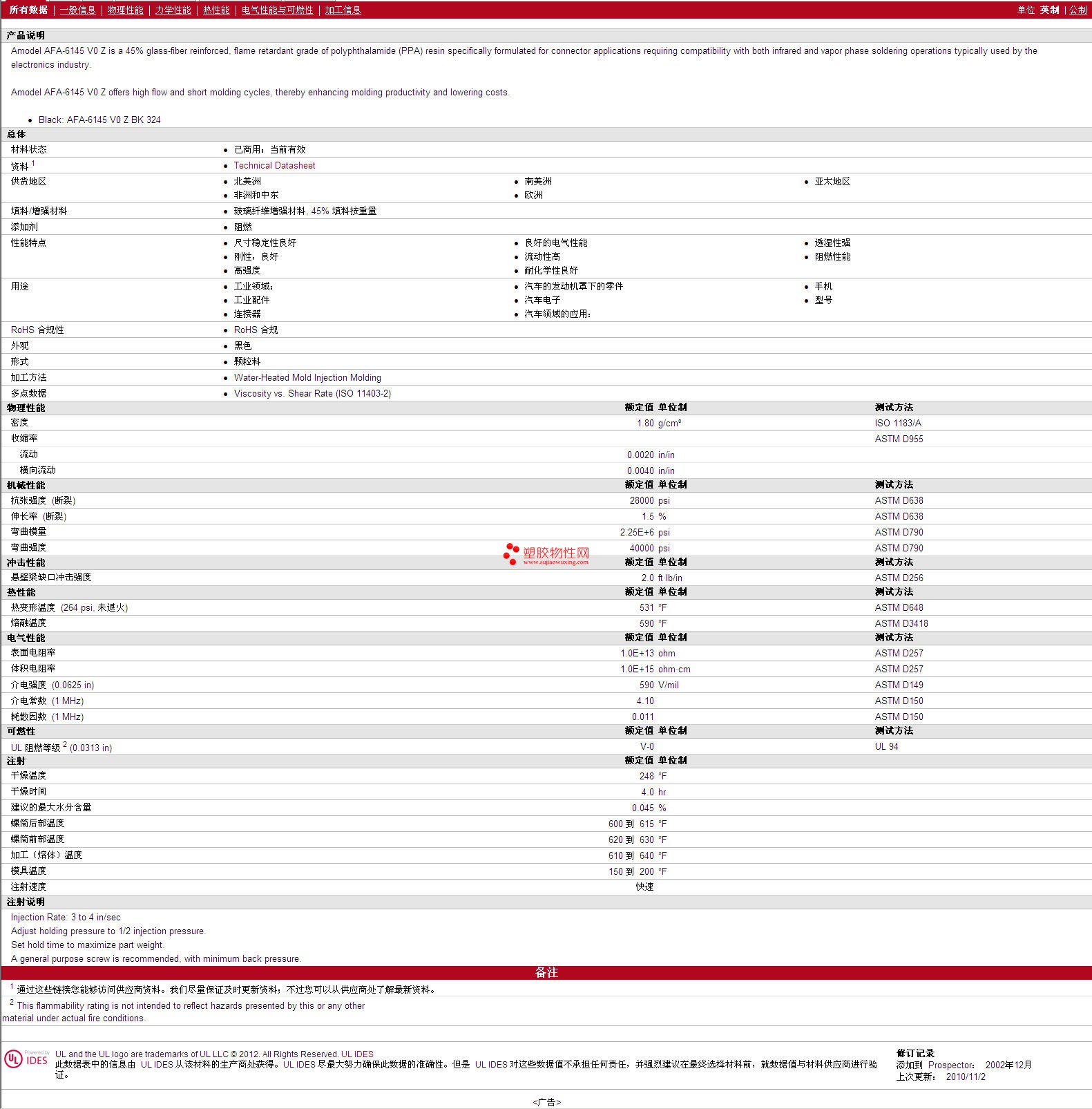Click ASTM D256 test method
This screenshot has height=1109, width=1092.
coord(899,578)
